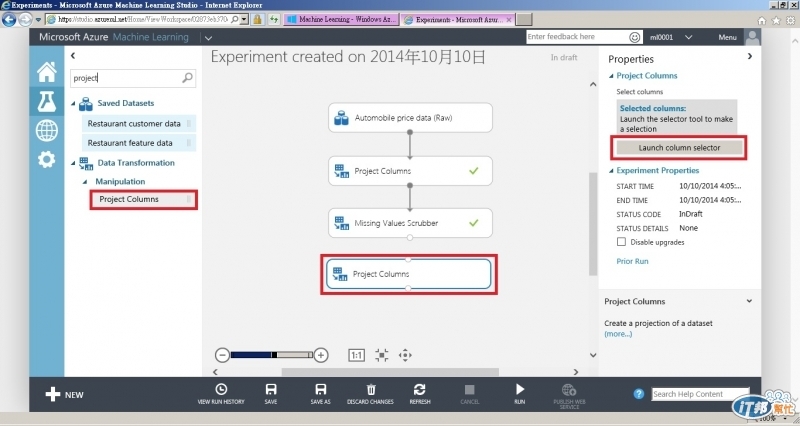800x426 pixels.
Task: Select the Project Columns module with checkmark
Action: 410,171
